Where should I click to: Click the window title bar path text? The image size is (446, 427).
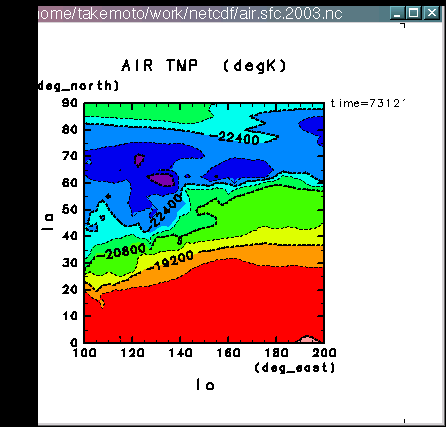tap(191, 14)
